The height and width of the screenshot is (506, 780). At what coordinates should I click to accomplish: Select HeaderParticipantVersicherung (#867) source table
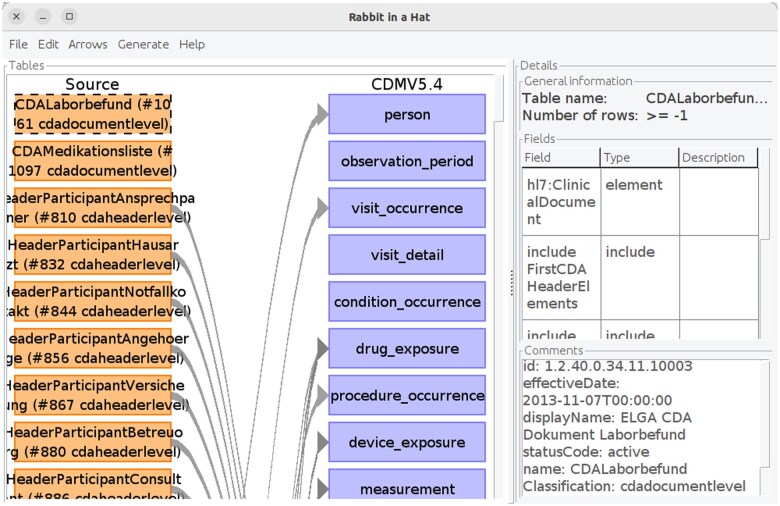[x=93, y=395]
